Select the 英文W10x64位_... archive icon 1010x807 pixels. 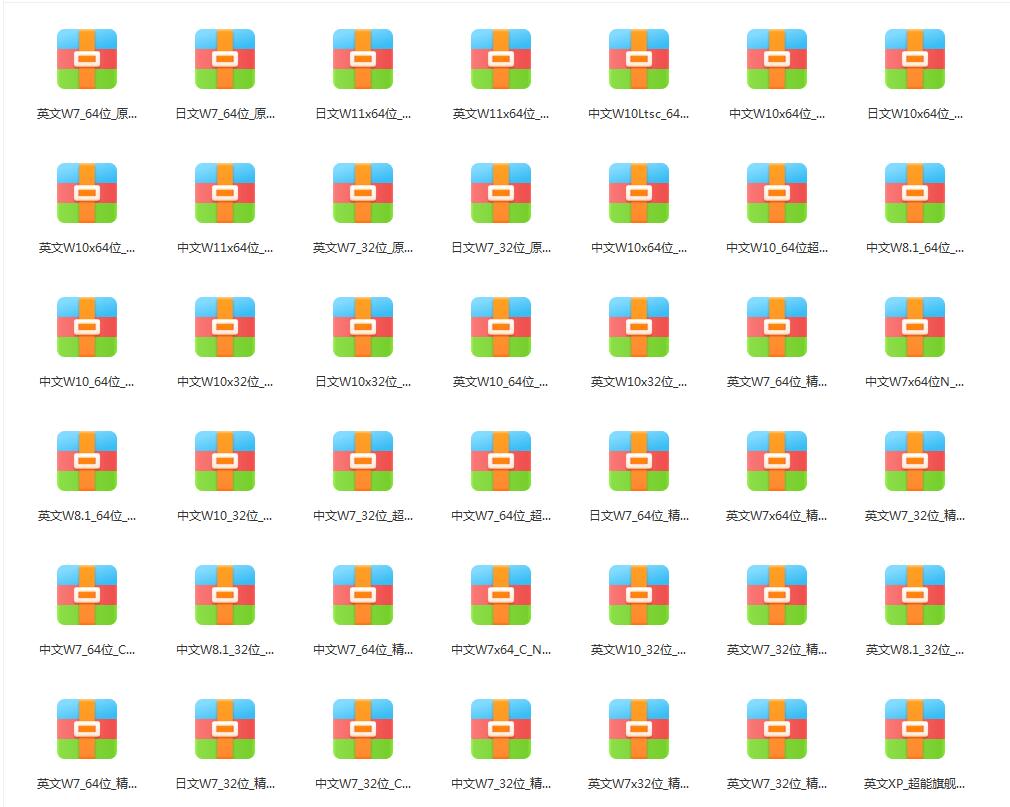(87, 193)
